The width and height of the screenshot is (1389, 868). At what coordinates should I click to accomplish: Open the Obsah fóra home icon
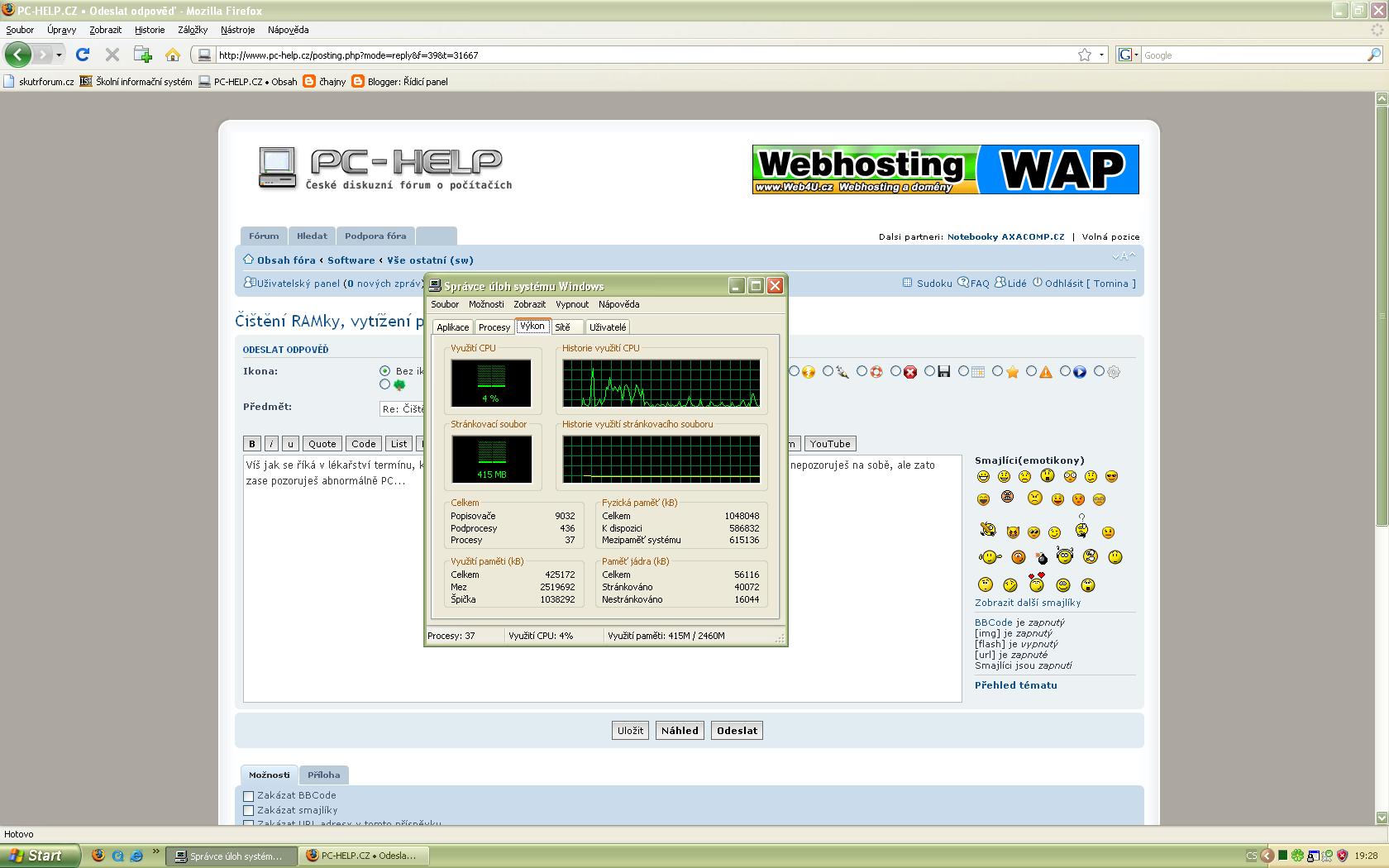(248, 260)
